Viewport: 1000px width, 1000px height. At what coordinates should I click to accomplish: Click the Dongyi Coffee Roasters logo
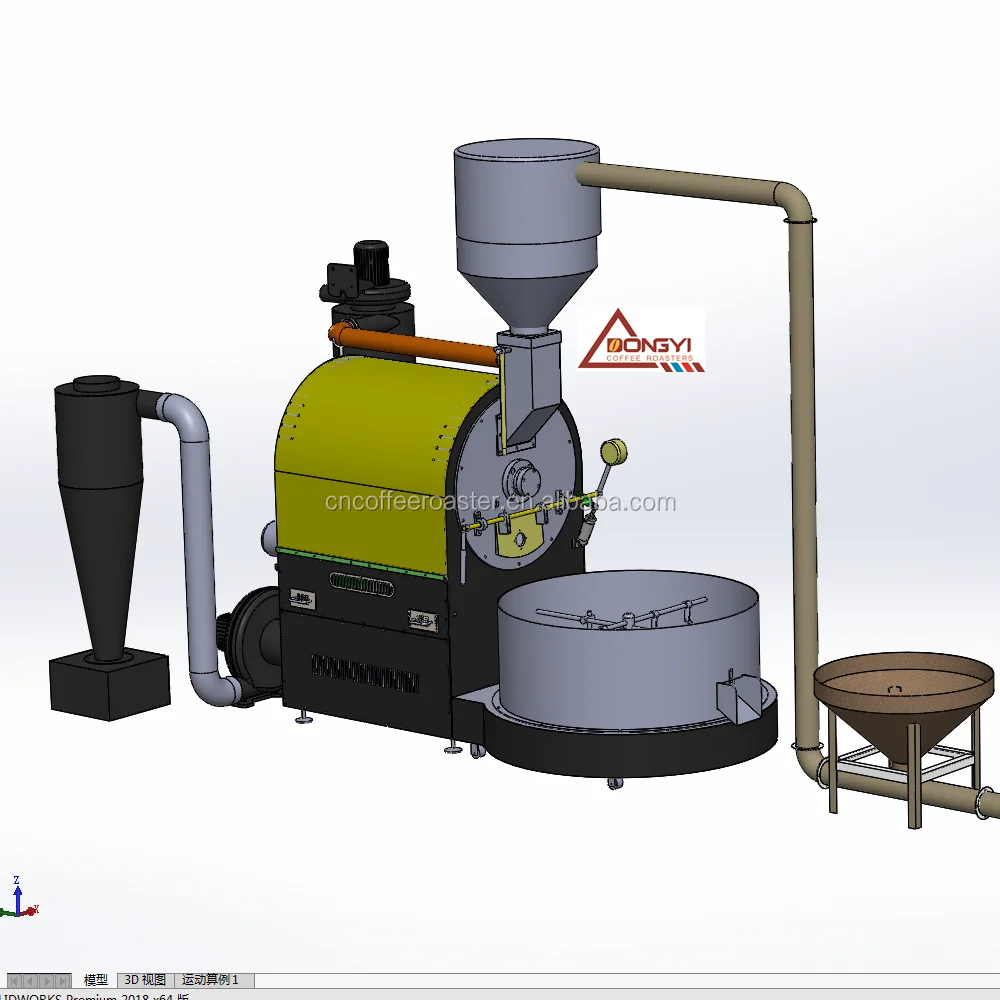[x=641, y=341]
